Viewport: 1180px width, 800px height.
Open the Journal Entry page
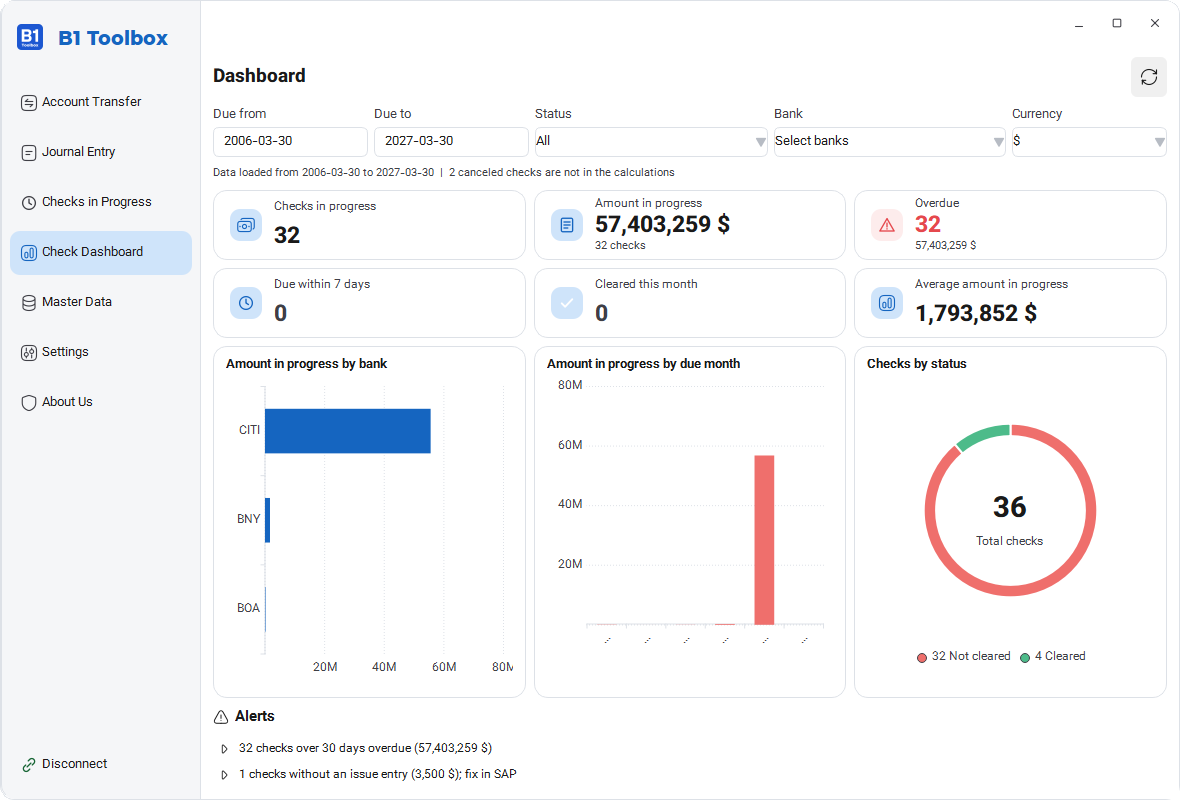point(101,152)
